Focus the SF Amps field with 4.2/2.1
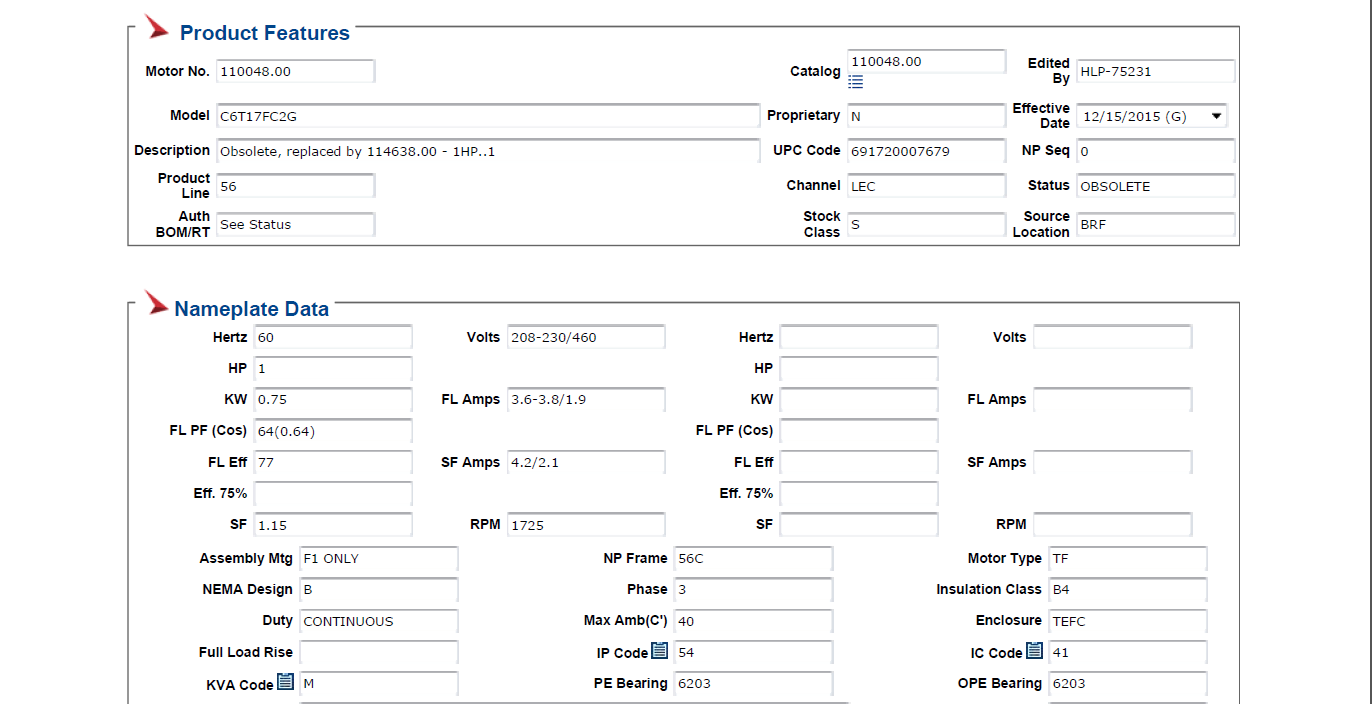1372x704 pixels. pyautogui.click(x=586, y=463)
